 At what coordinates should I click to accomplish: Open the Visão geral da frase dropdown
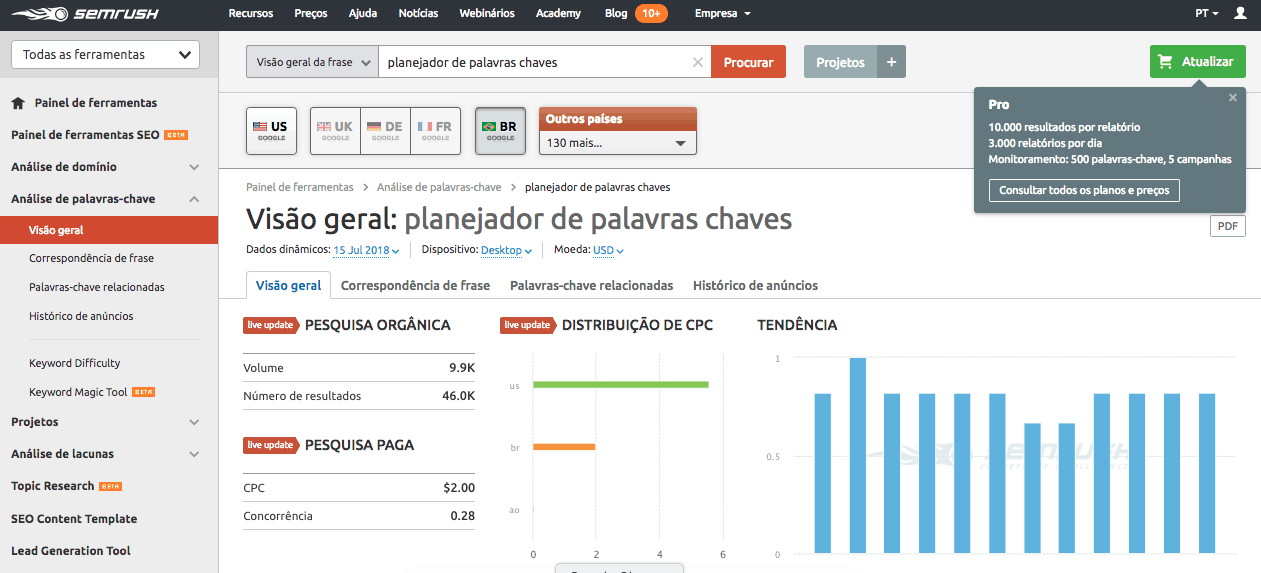[312, 62]
